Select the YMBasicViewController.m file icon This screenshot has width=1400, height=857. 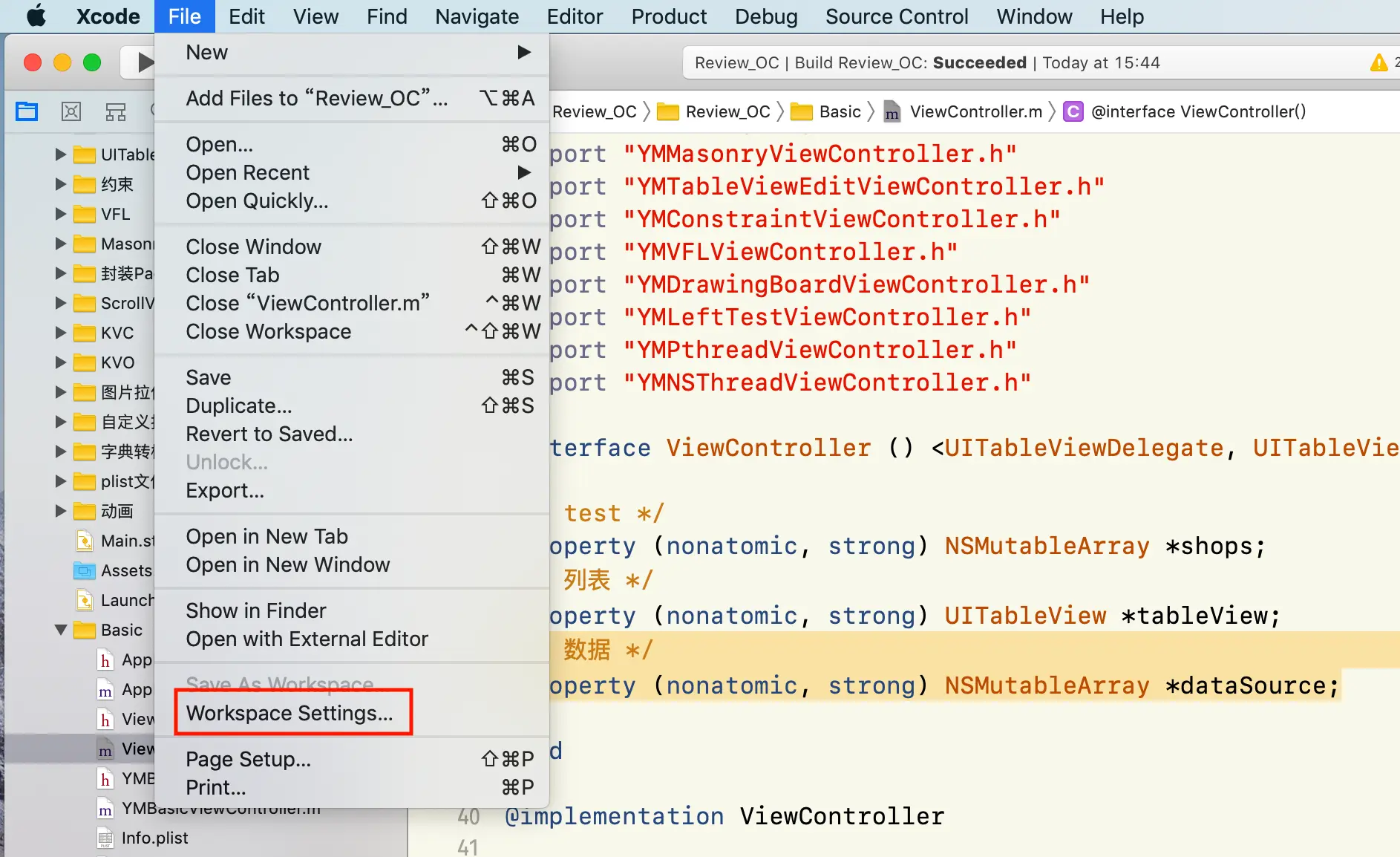[105, 808]
